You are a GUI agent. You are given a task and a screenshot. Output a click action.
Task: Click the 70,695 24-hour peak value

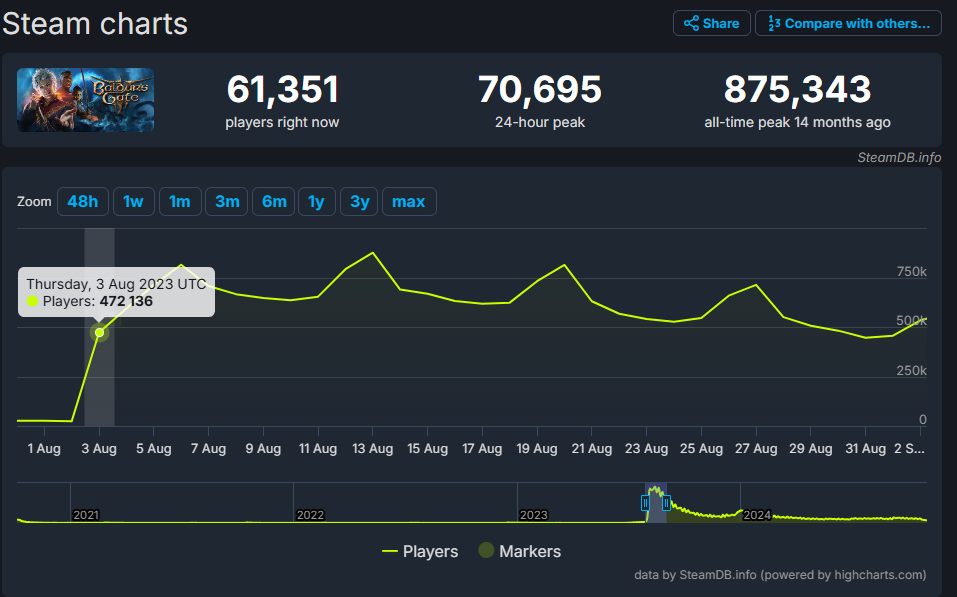coord(540,90)
